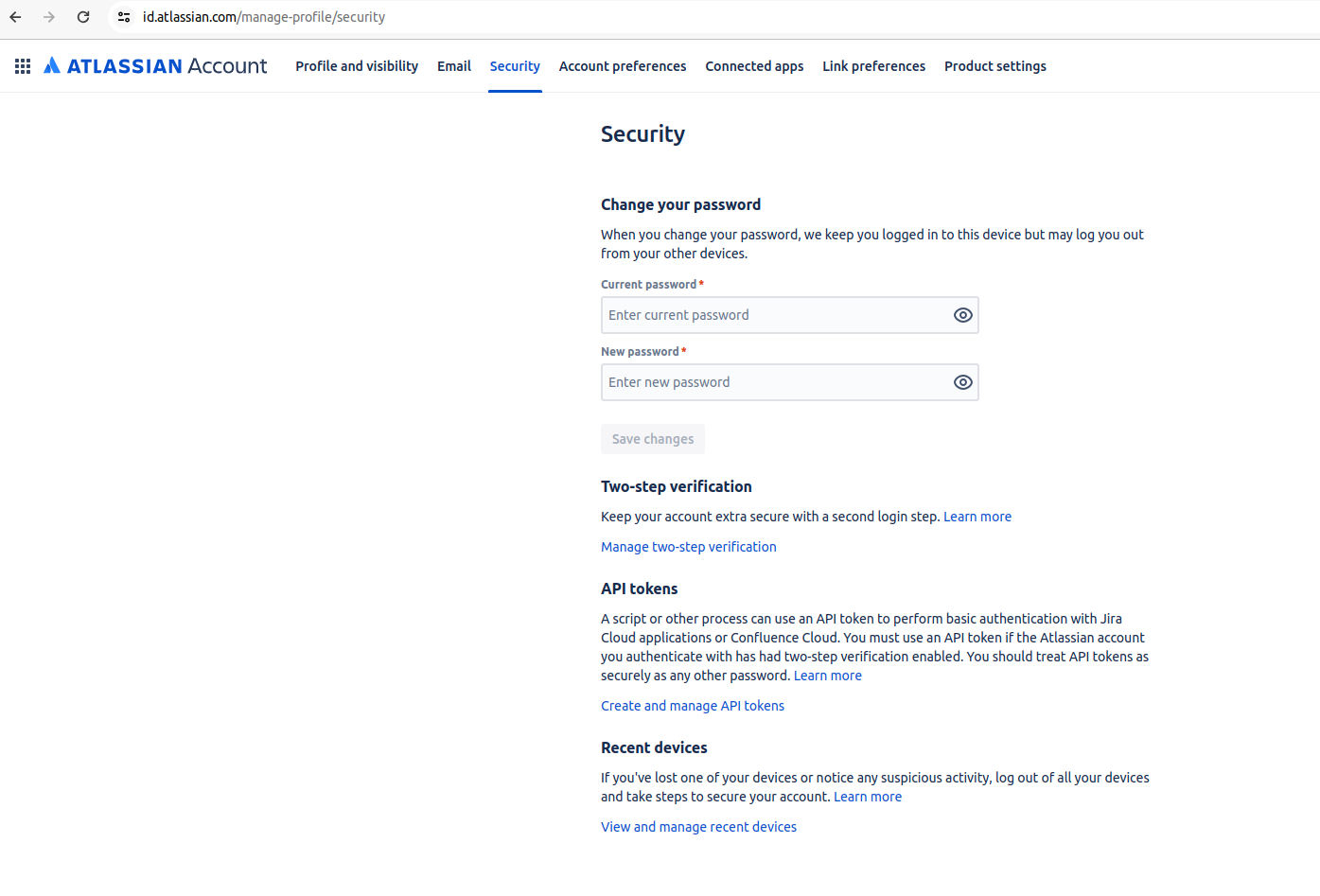View and manage recent devices
The image size is (1320, 896).
(x=698, y=827)
